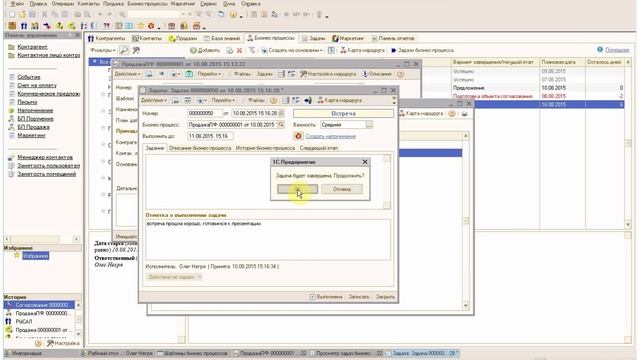Switch to the Контрагенты tab
Screen dimensions: 640x360
pyautogui.click(x=107, y=38)
